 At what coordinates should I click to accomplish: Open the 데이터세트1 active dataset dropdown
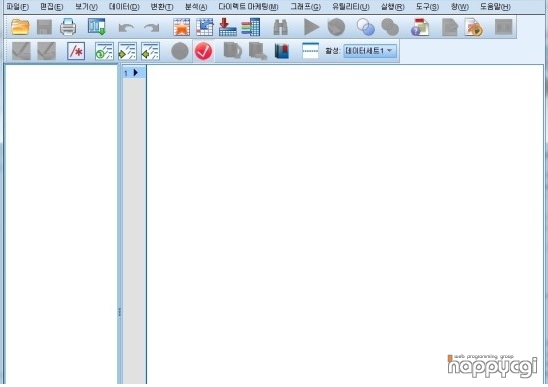point(370,51)
